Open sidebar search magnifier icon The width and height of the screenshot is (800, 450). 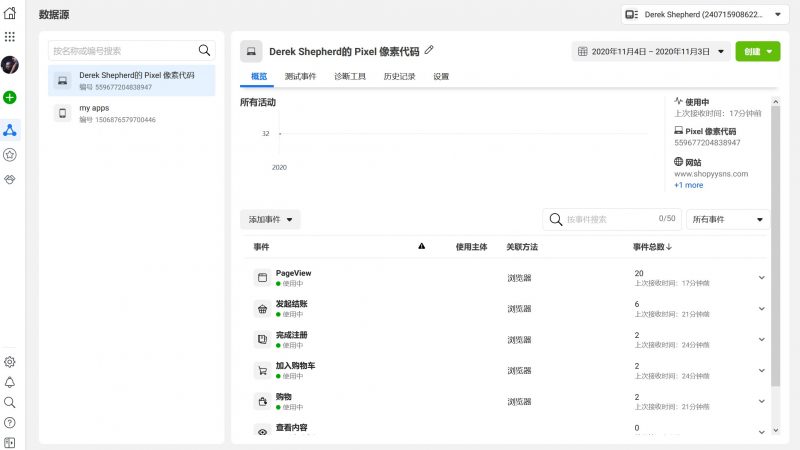(10, 403)
